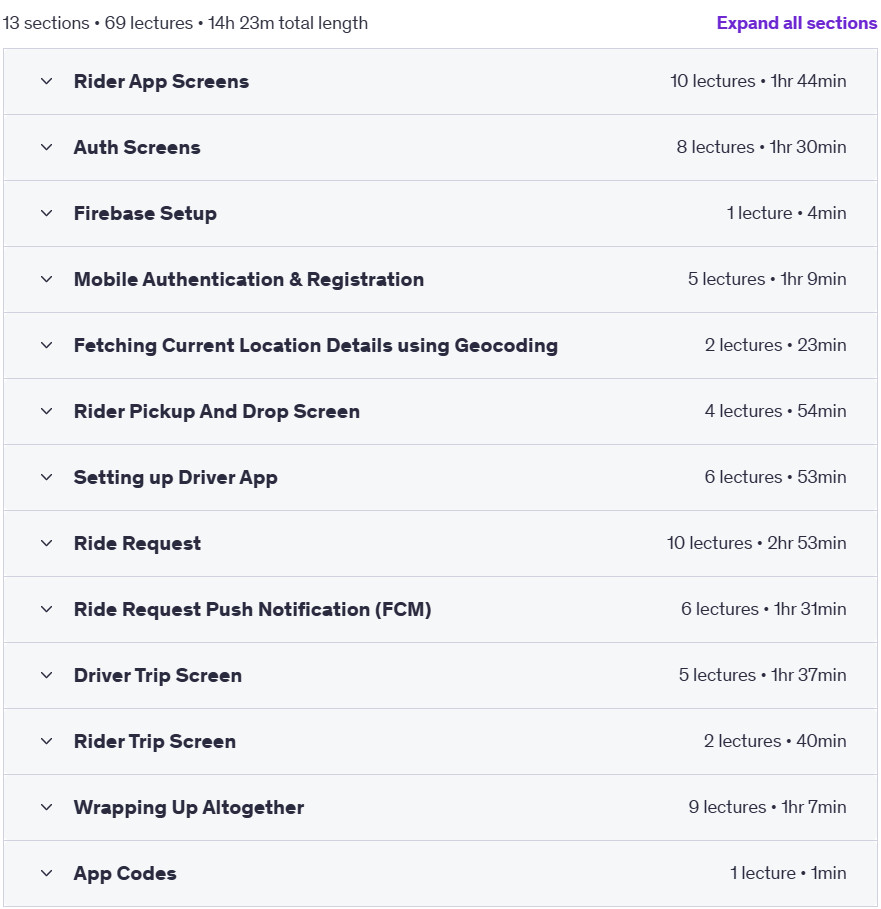The height and width of the screenshot is (909, 881).
Task: Select the Rider App Screens section title
Action: point(161,82)
